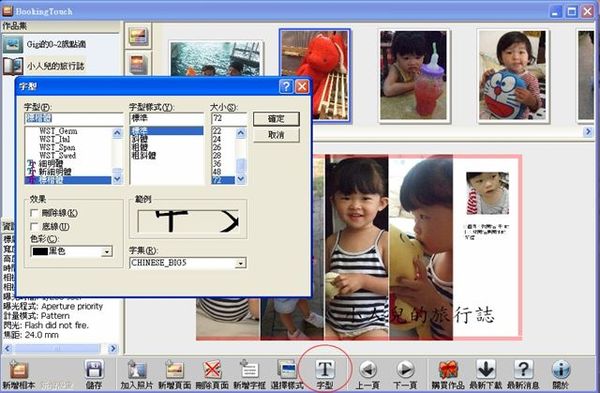Select size 22 in size list
This screenshot has height=393, width=600.
point(217,131)
